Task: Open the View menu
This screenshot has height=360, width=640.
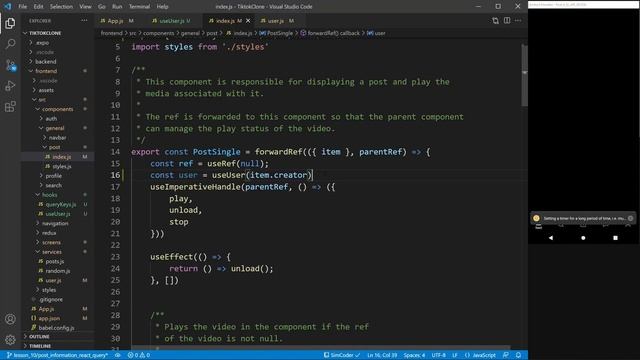Action: (85, 7)
